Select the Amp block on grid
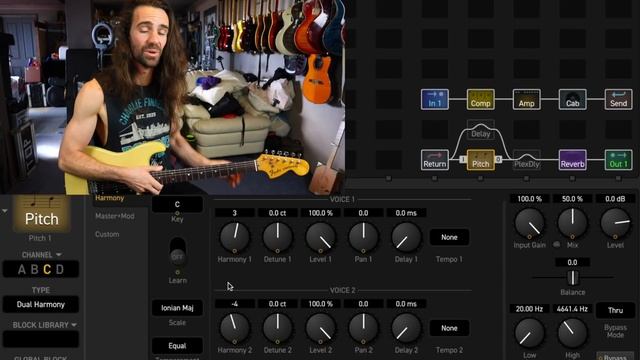The image size is (640, 360). pyautogui.click(x=527, y=99)
